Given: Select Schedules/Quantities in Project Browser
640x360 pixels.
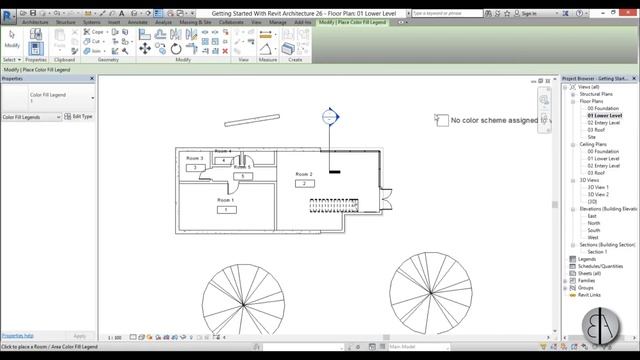Looking at the screenshot, I should (x=600, y=266).
